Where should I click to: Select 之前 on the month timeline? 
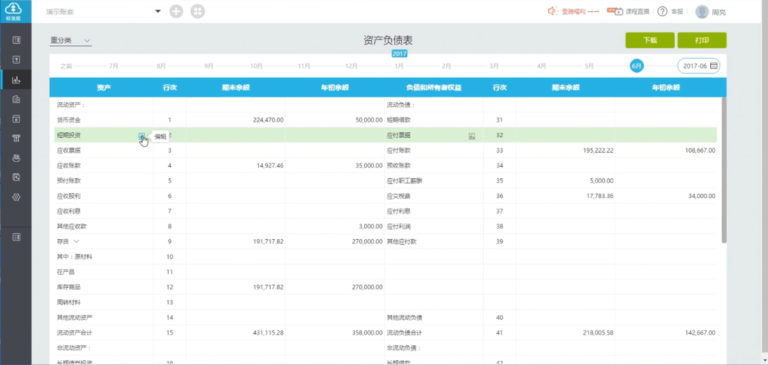point(66,66)
